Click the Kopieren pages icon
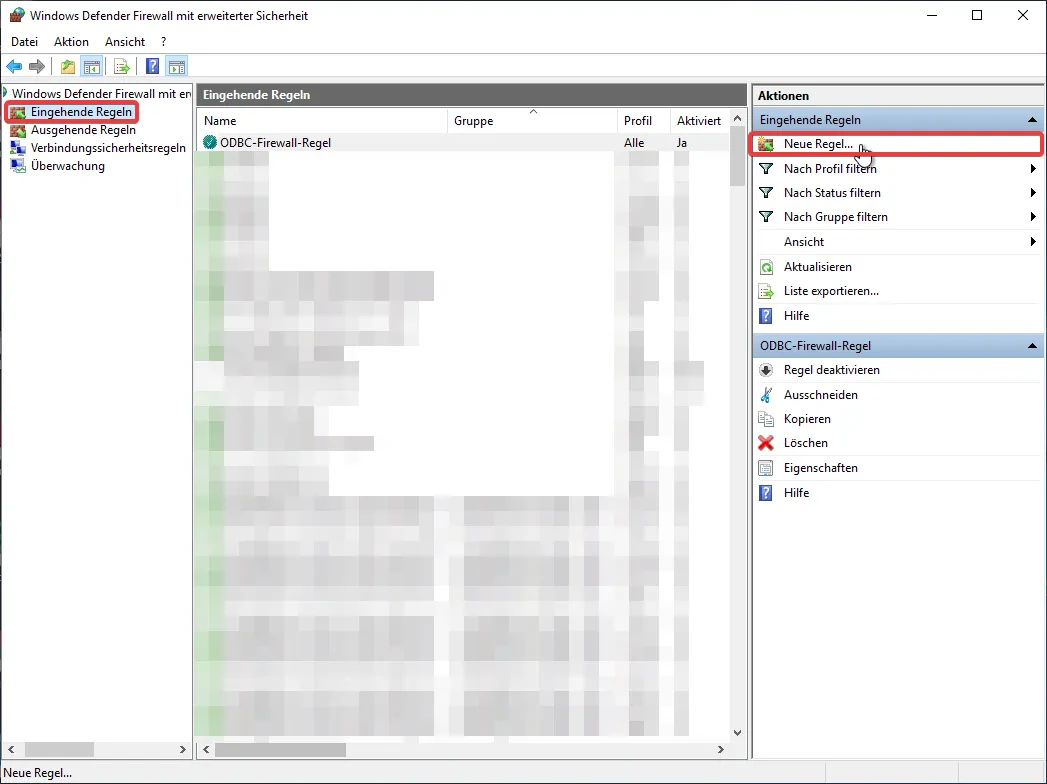Image resolution: width=1047 pixels, height=784 pixels. coord(766,419)
